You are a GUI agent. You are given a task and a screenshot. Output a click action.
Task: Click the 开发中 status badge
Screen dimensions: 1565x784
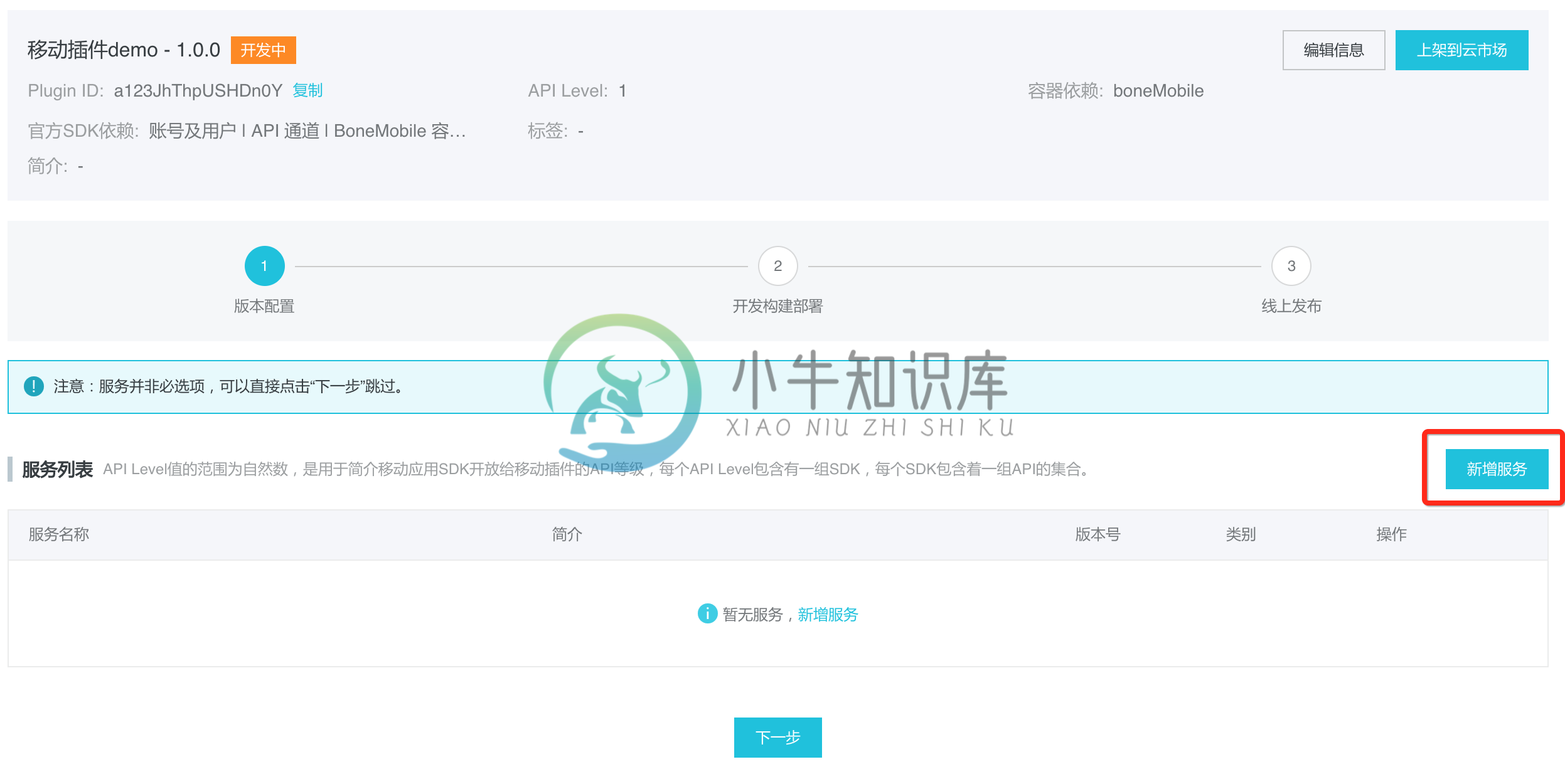[x=263, y=50]
